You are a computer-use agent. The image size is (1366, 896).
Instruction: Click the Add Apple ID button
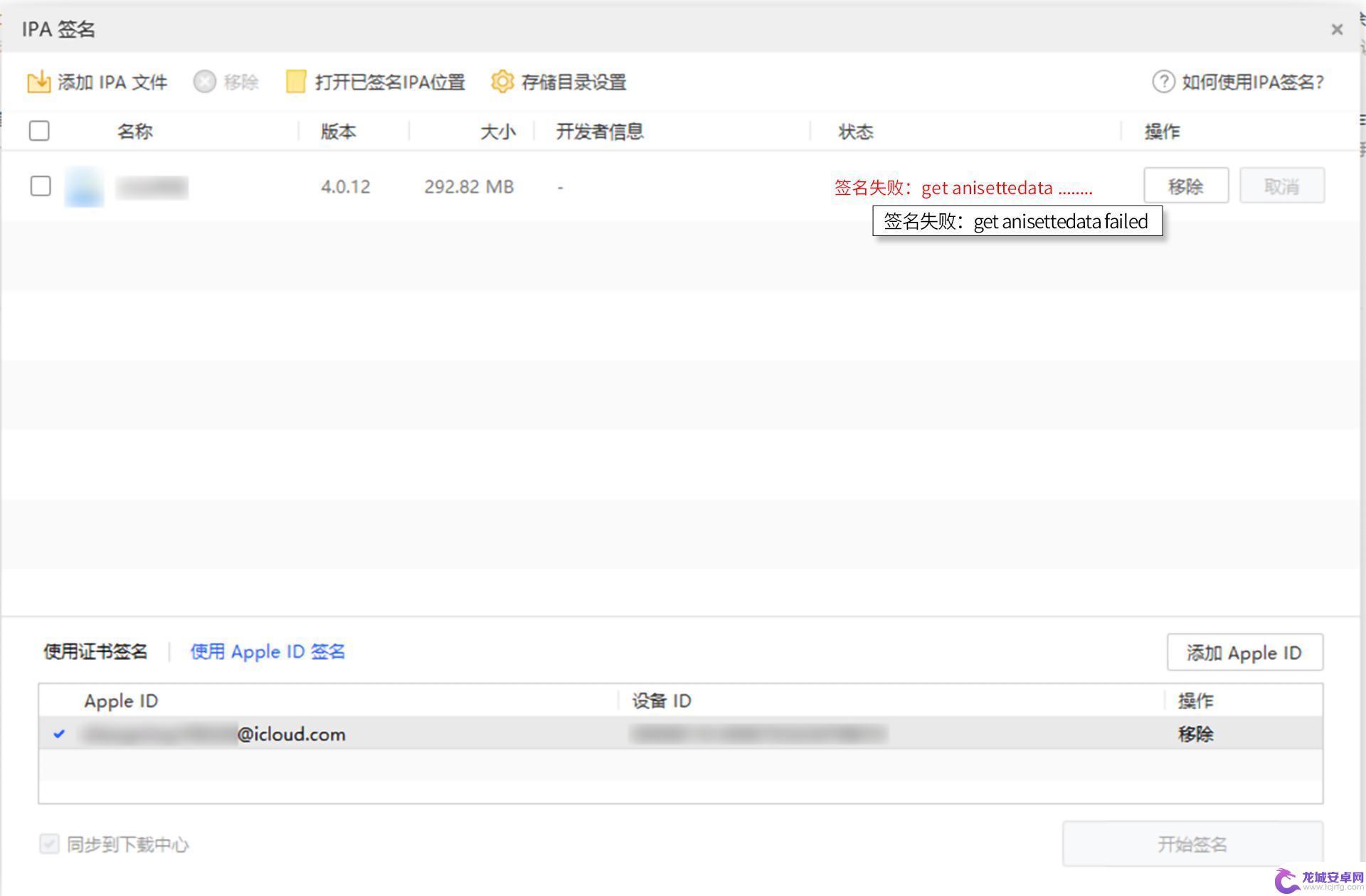pyautogui.click(x=1244, y=652)
